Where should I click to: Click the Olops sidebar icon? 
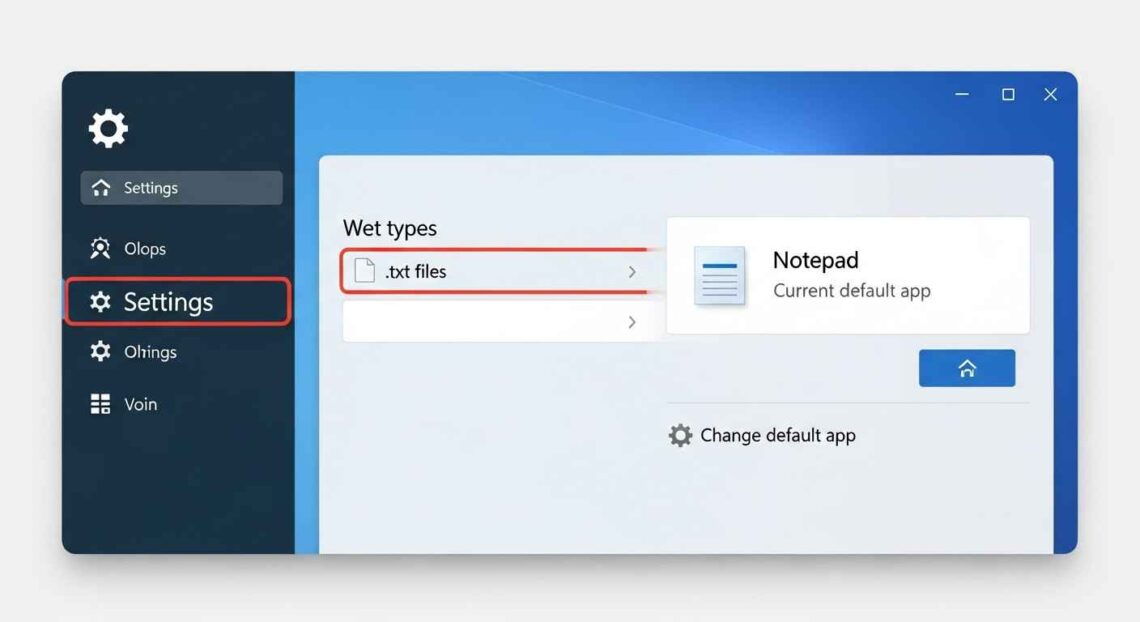[101, 249]
